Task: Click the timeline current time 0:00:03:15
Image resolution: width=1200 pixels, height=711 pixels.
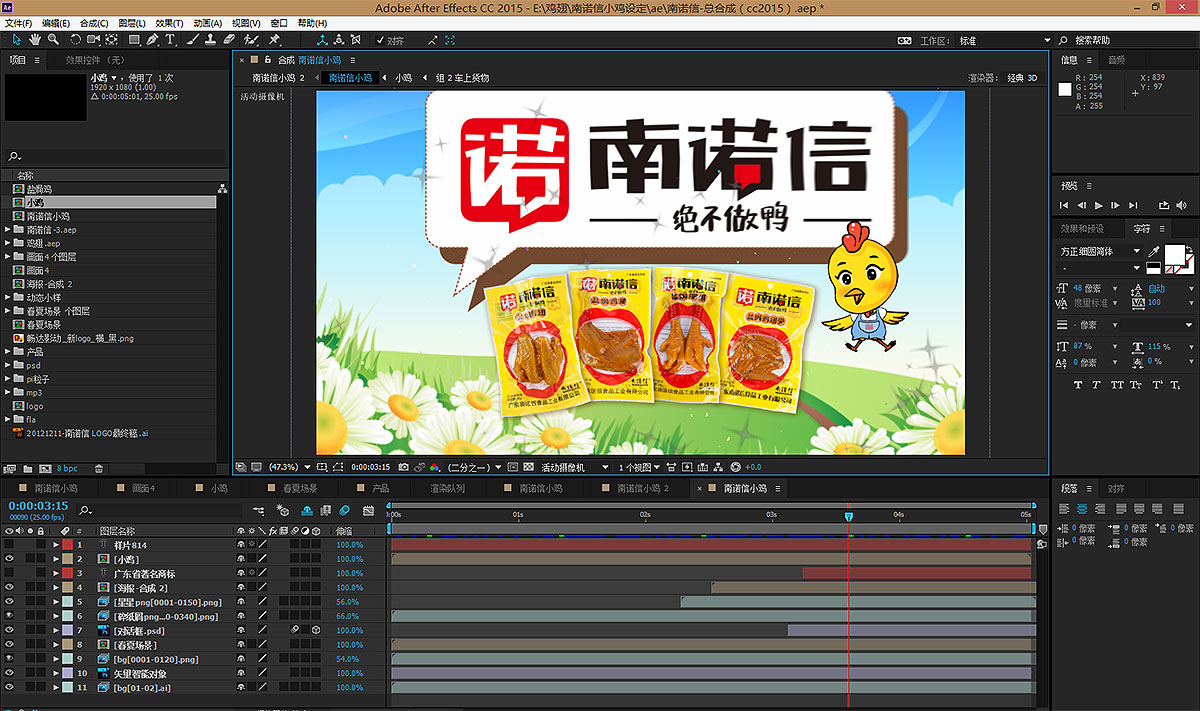Action: coord(38,506)
